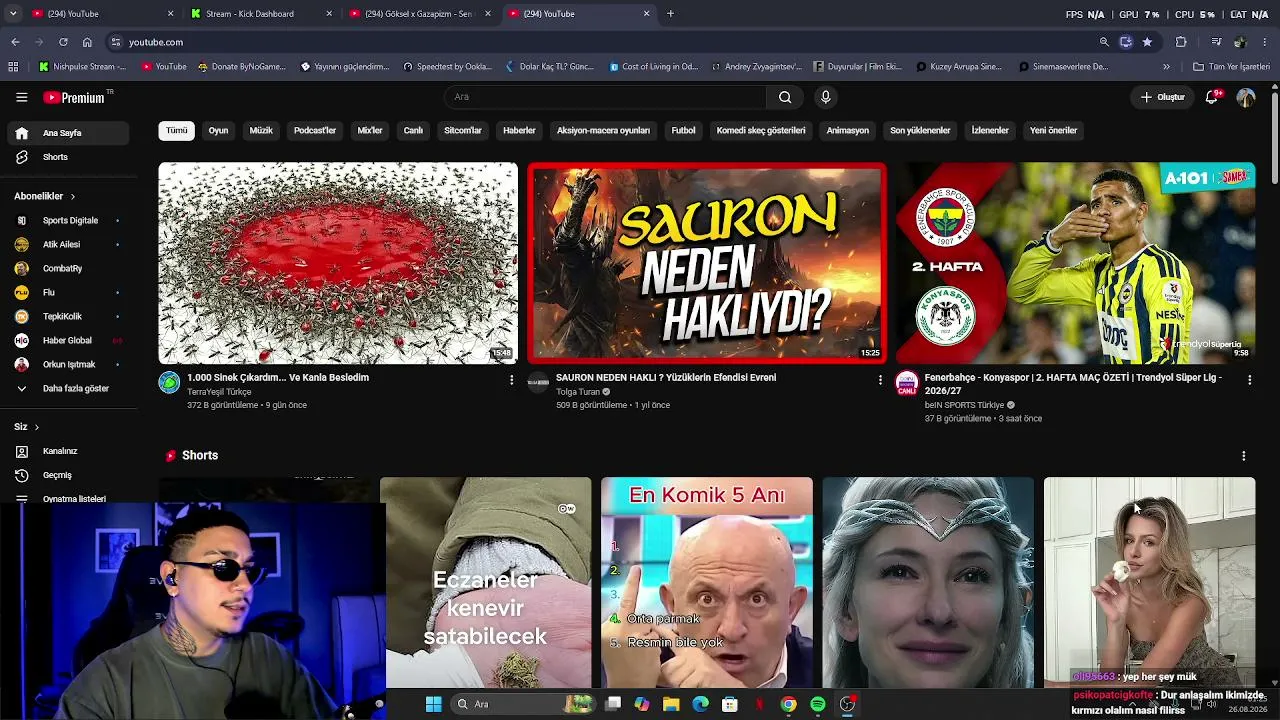Select the Tümü filter chip
This screenshot has height=720, width=1280.
pos(176,131)
